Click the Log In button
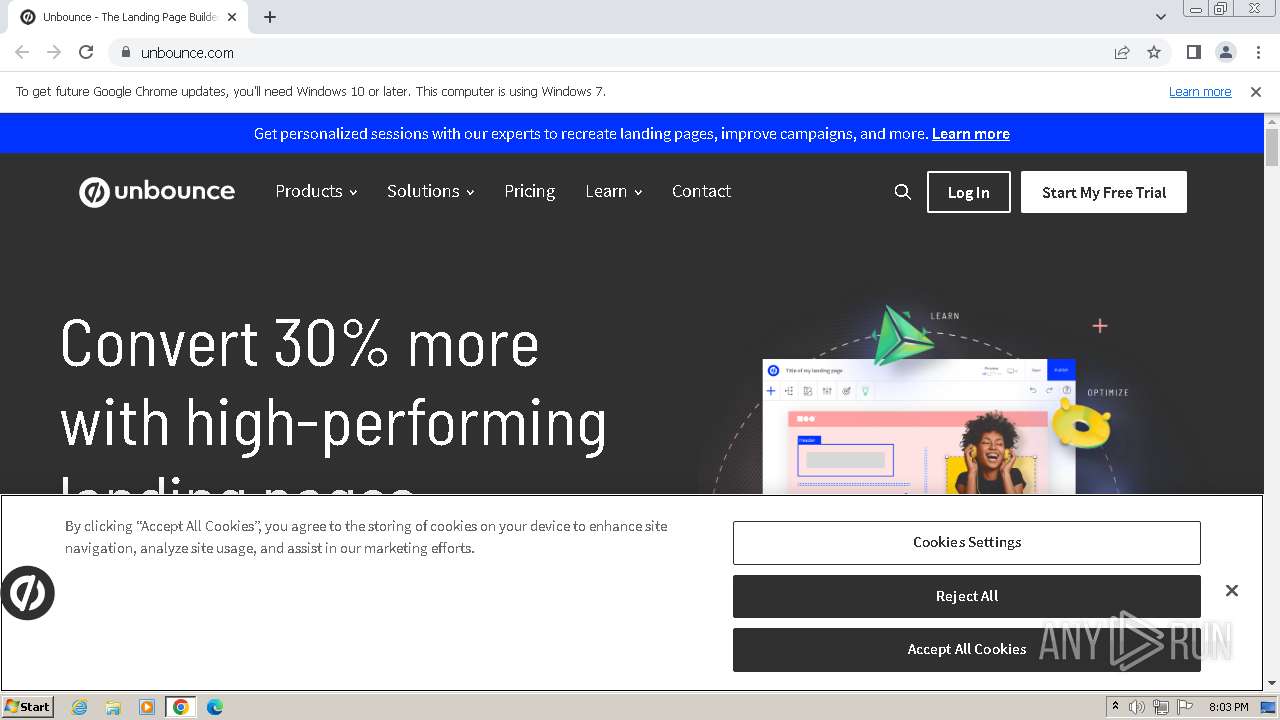The width and height of the screenshot is (1280, 720). [x=968, y=192]
